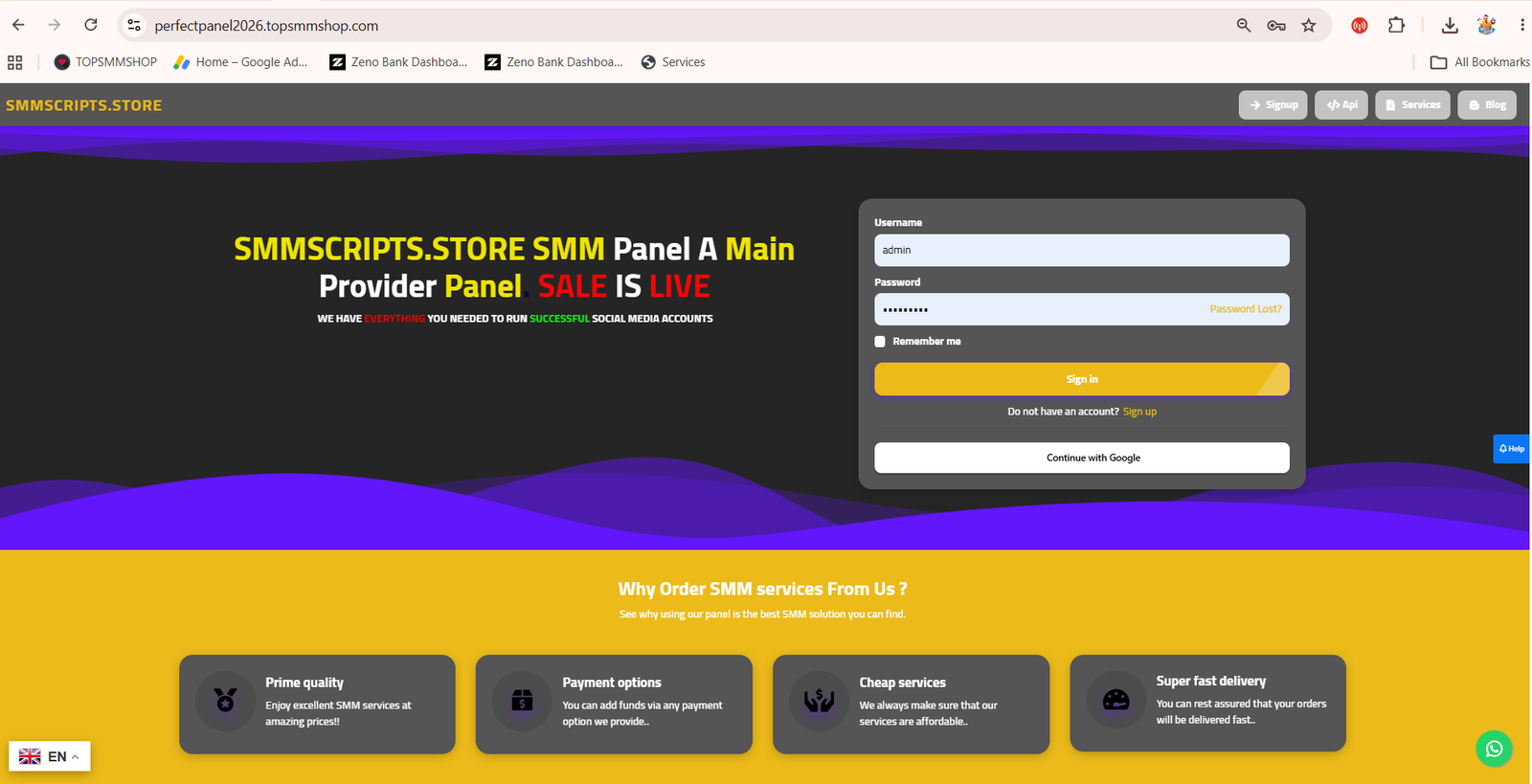The width and height of the screenshot is (1532, 784).
Task: Open saved password key icon
Action: 1276,26
